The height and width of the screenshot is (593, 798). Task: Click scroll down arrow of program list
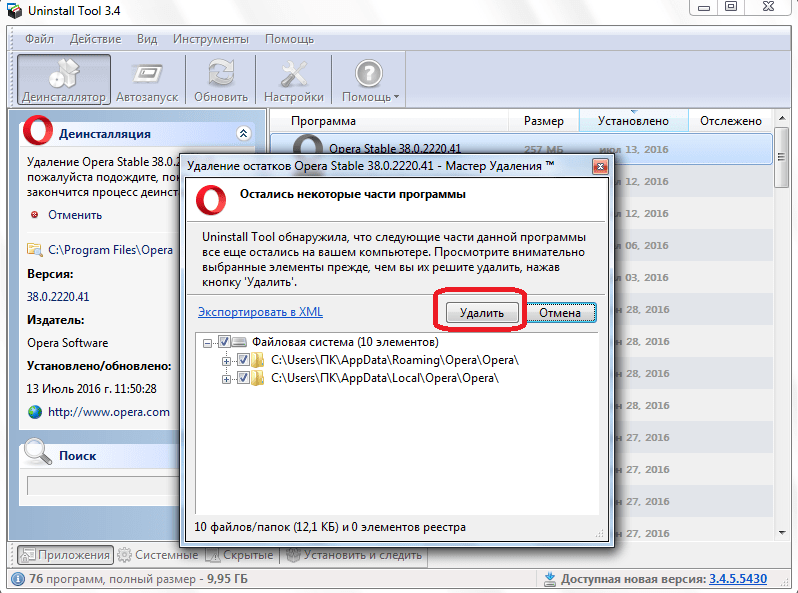tap(782, 532)
